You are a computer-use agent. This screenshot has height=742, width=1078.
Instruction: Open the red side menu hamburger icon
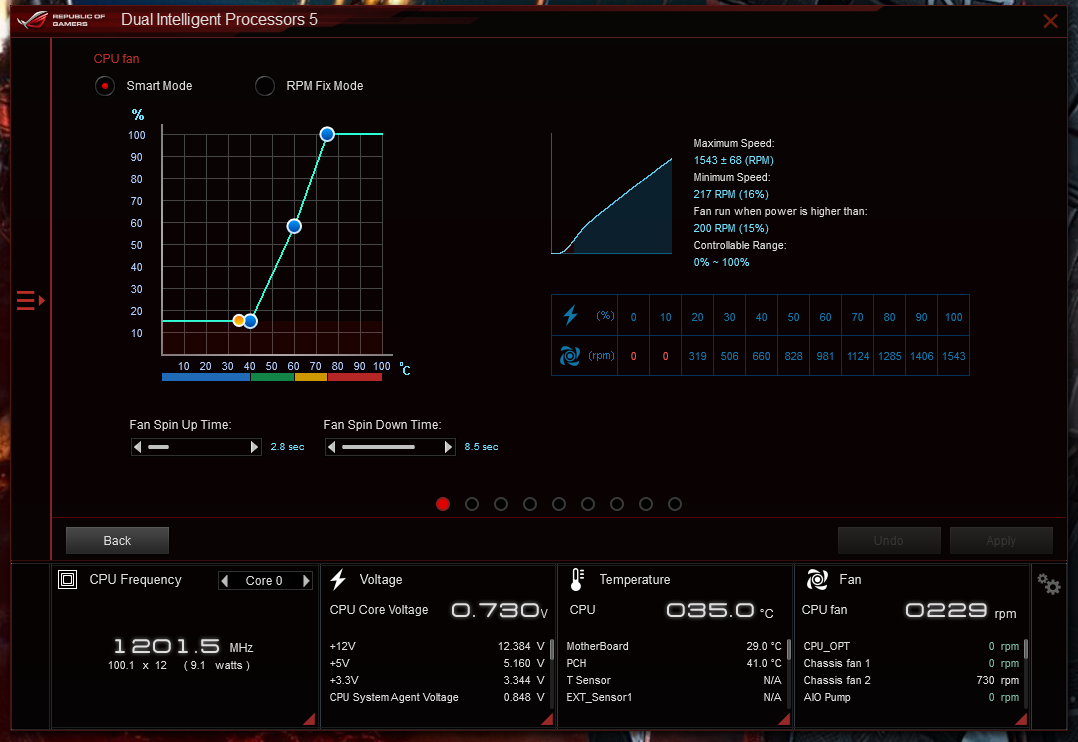[x=30, y=301]
